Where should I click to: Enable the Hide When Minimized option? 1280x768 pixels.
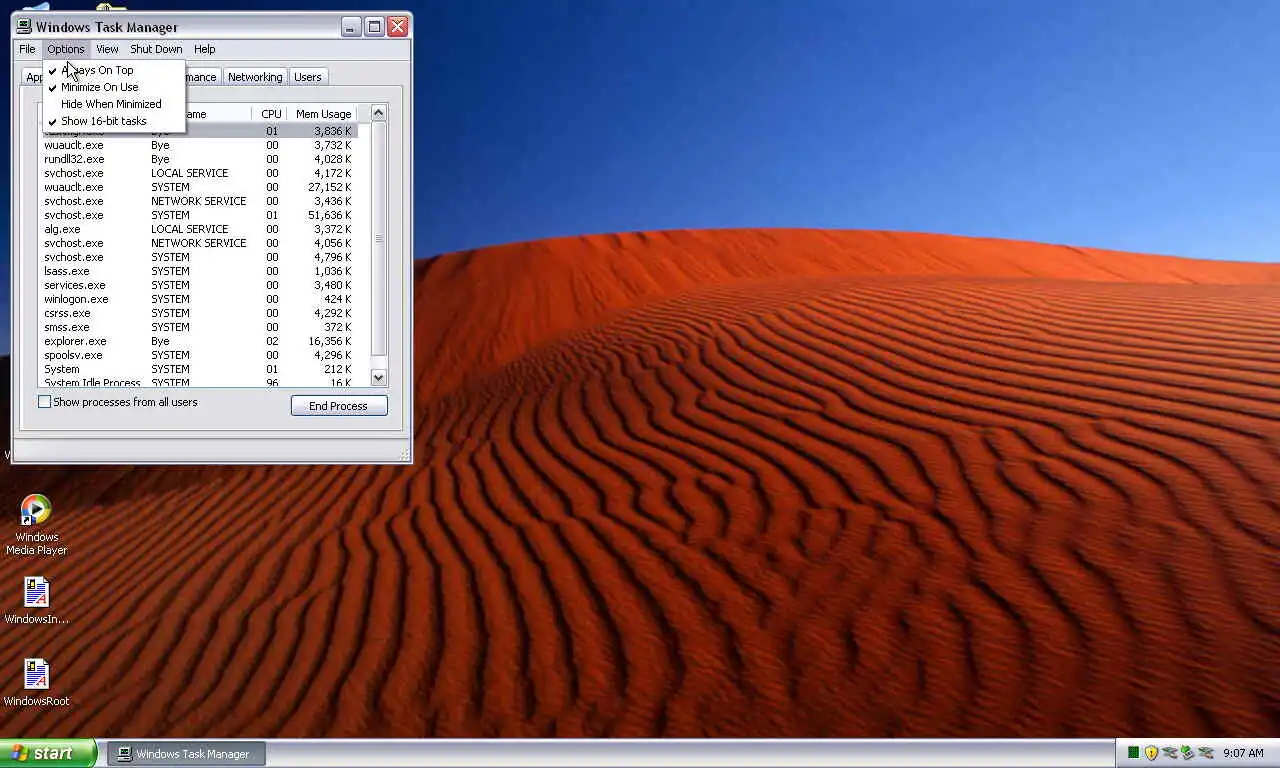coord(114,104)
